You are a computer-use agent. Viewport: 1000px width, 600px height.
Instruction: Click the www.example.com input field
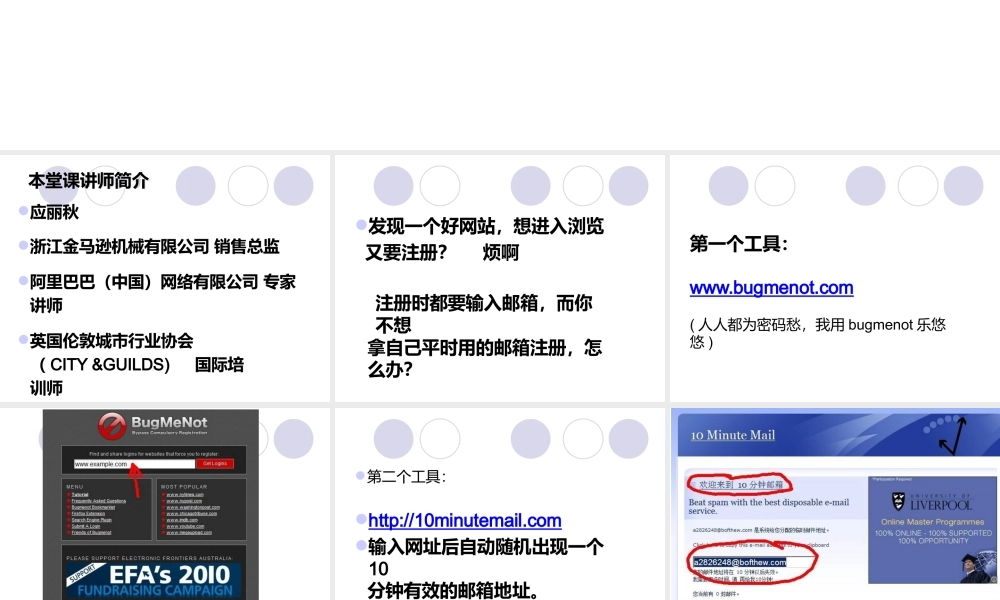[x=134, y=464]
